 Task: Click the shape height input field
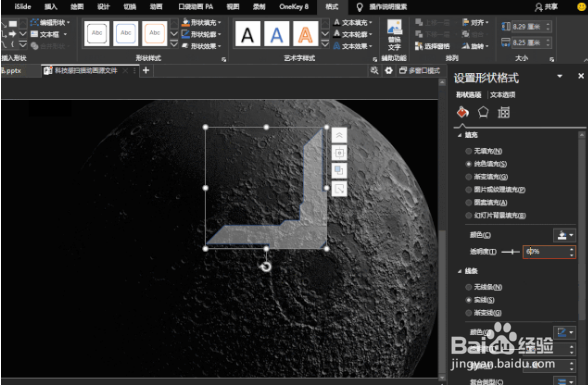coord(528,26)
